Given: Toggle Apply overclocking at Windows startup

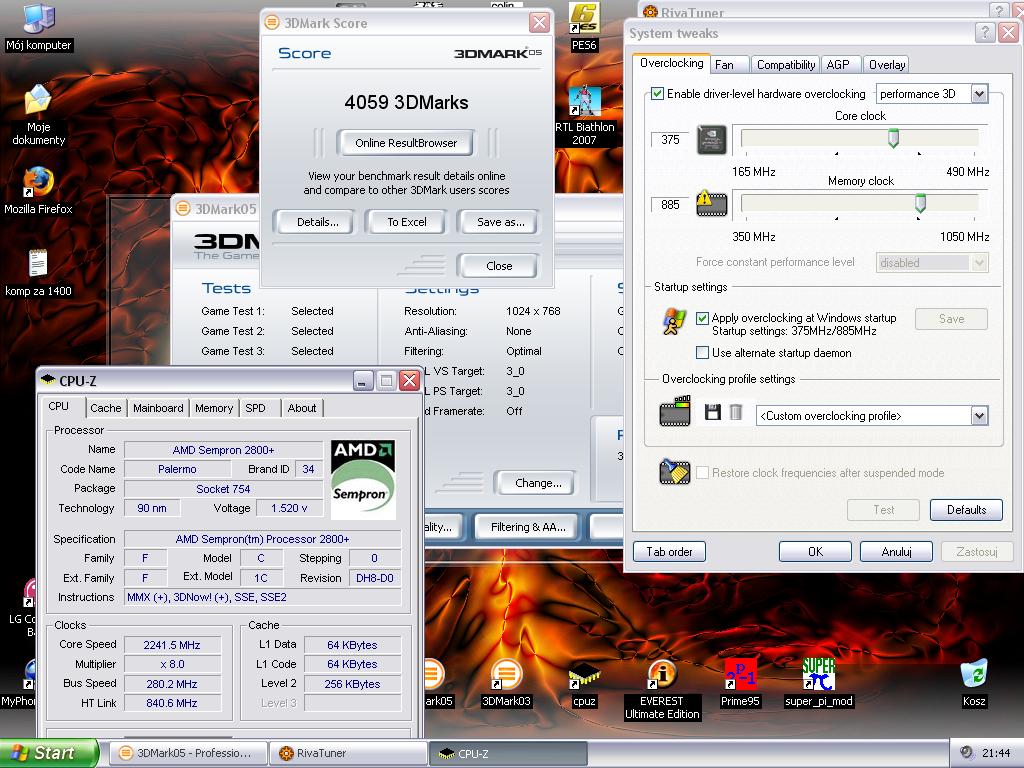Looking at the screenshot, I should point(703,318).
